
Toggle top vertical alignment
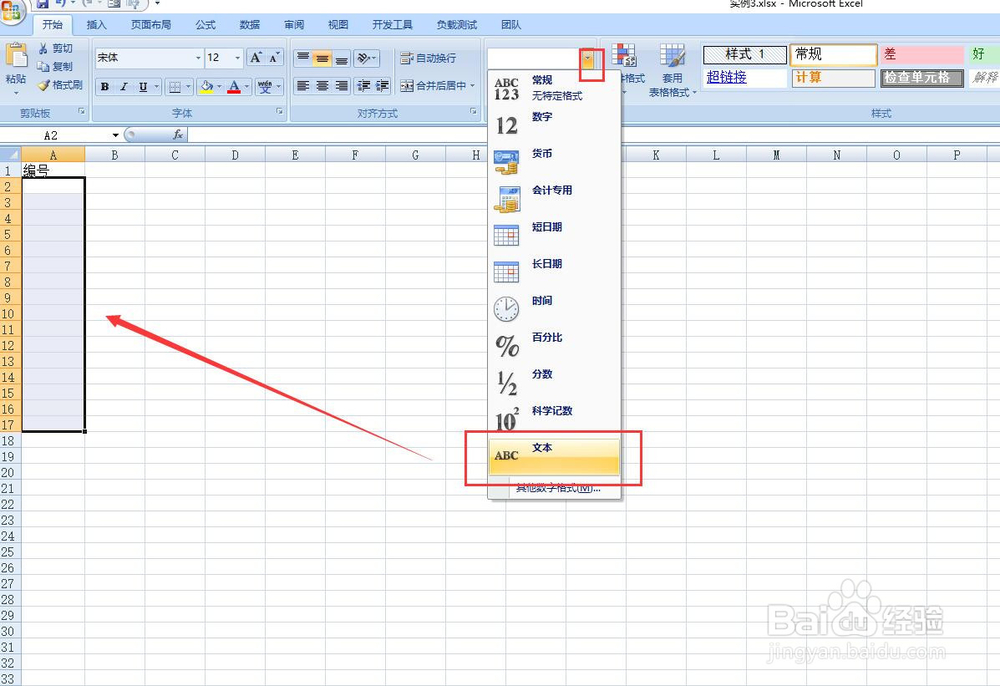tap(304, 59)
